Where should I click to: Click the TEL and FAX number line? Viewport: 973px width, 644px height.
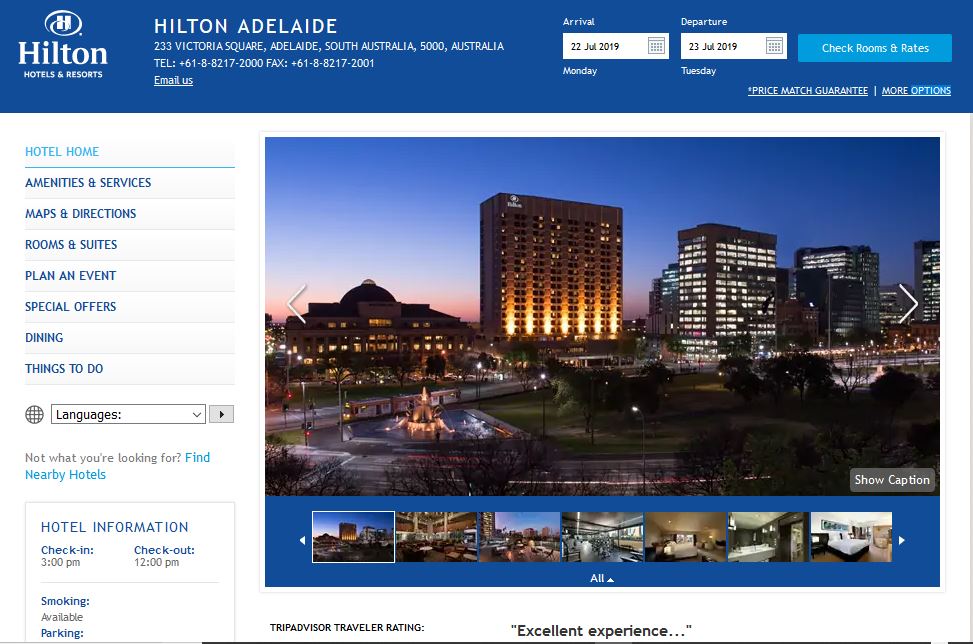click(264, 63)
